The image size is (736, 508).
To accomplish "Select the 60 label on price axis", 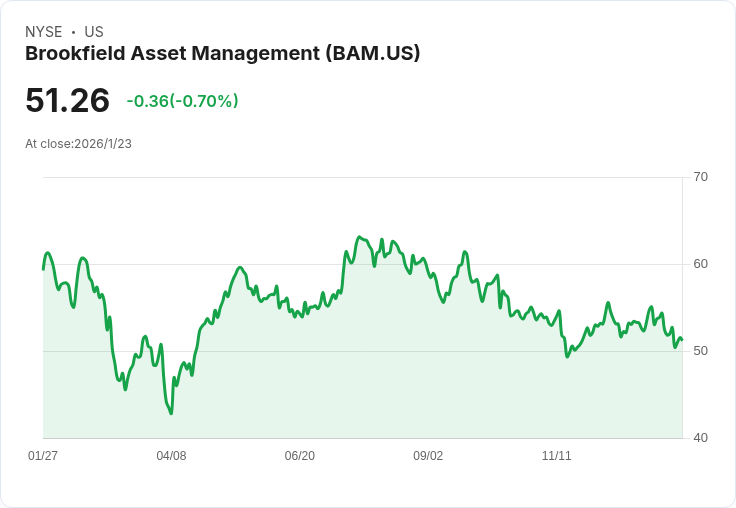I will click(x=700, y=264).
